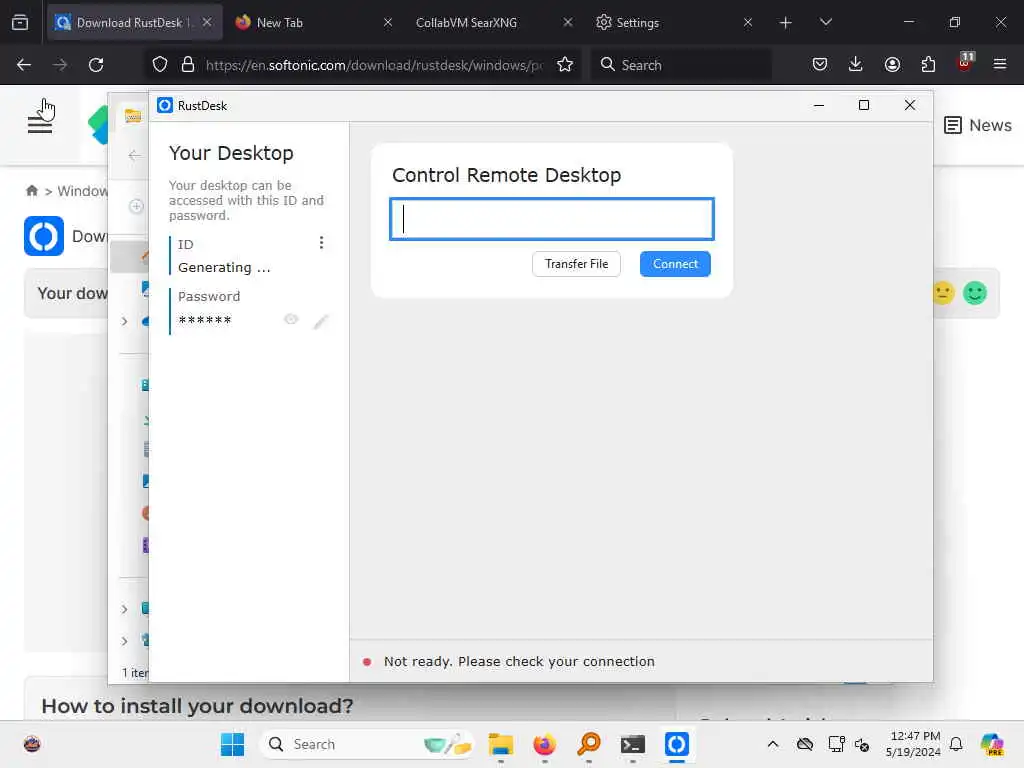Close the CollabVM SearXNG tab
The height and width of the screenshot is (768, 1024).
[x=568, y=22]
